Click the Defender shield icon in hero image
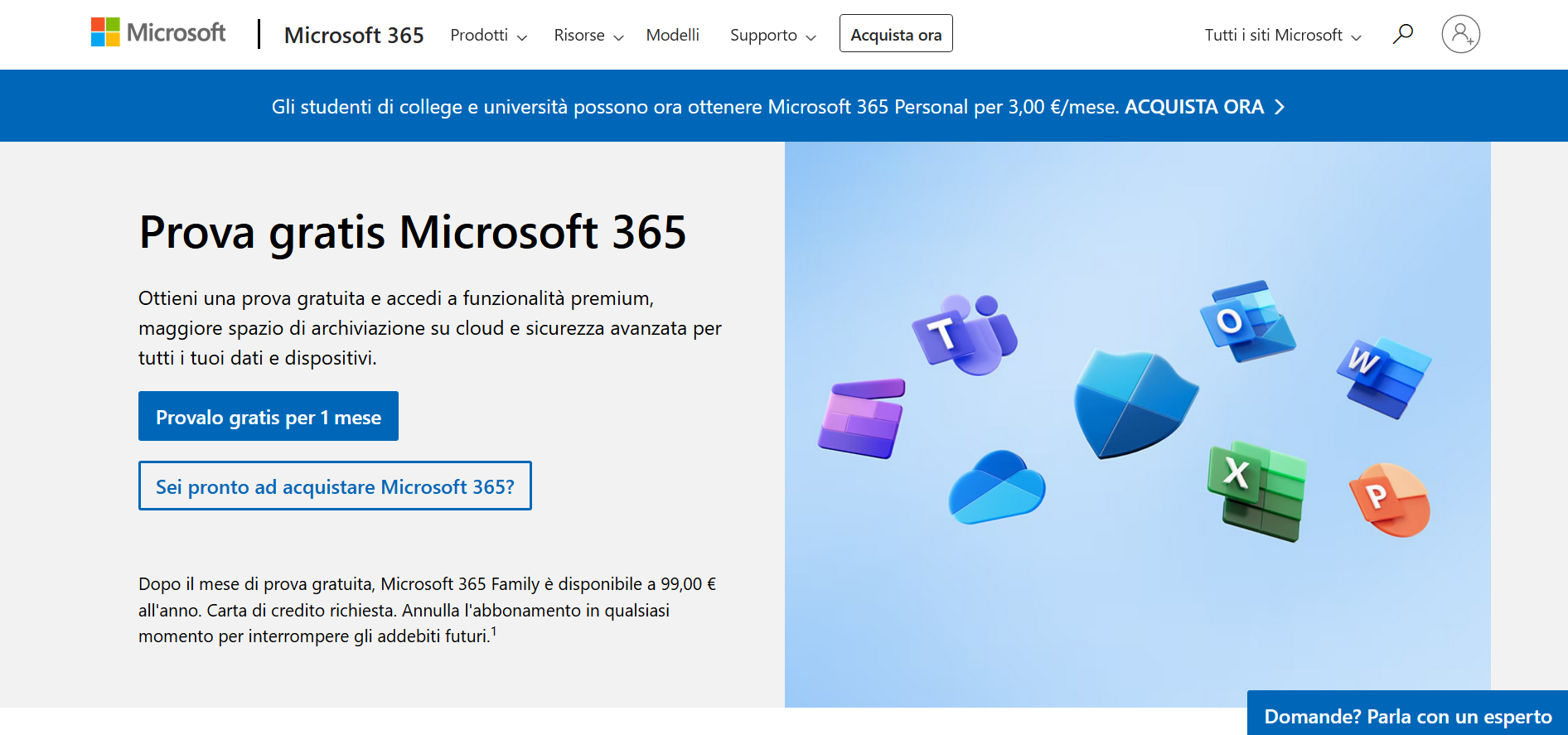The height and width of the screenshot is (735, 1568). 1135,404
